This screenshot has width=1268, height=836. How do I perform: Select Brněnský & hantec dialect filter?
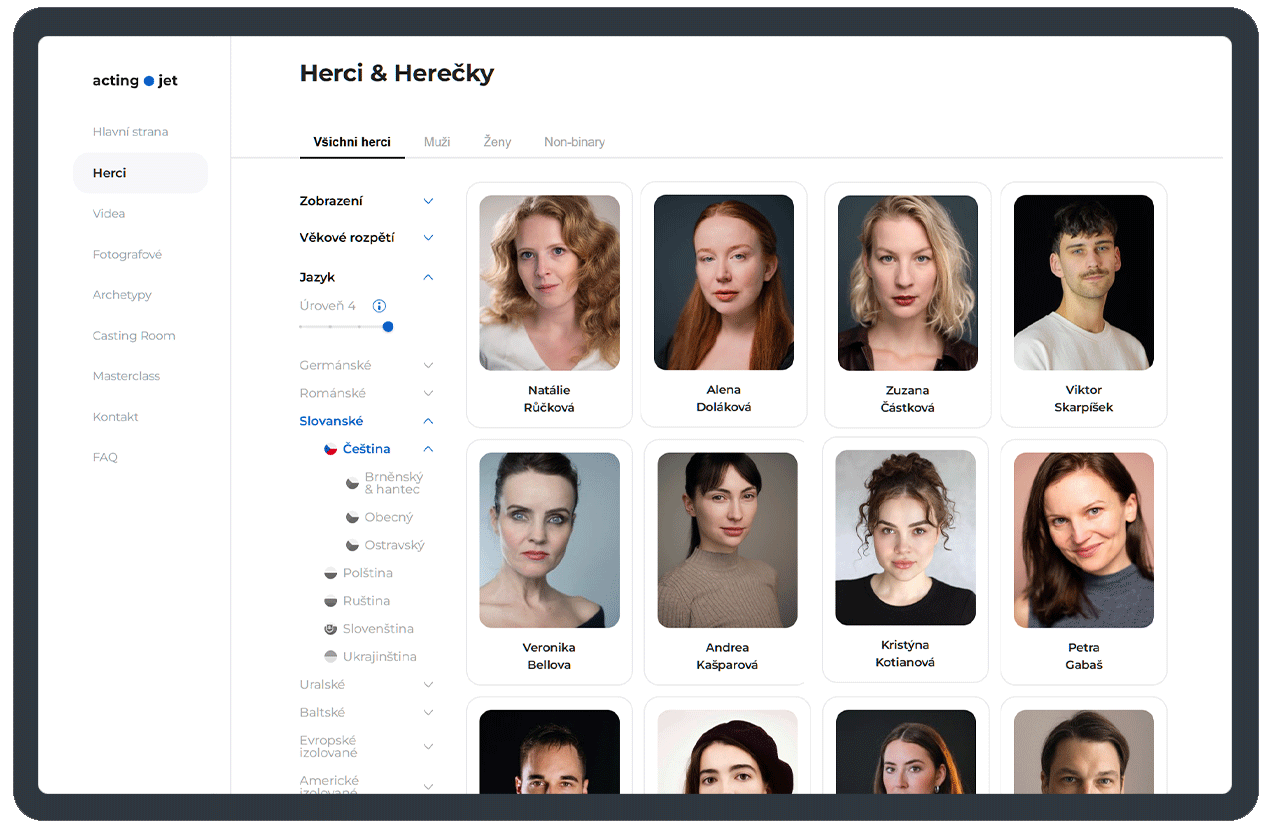(x=394, y=483)
